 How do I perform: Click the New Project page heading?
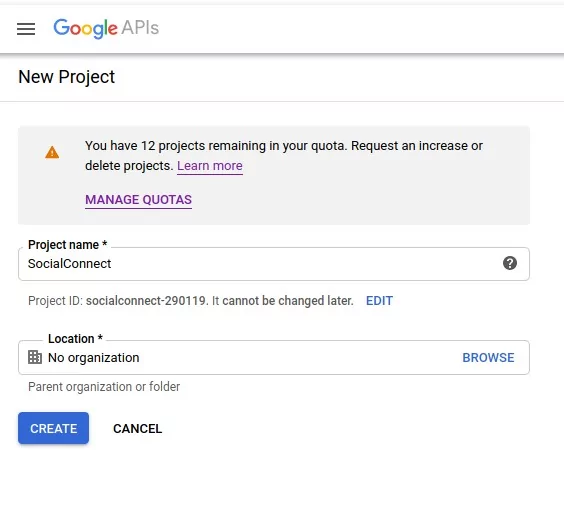(x=67, y=77)
